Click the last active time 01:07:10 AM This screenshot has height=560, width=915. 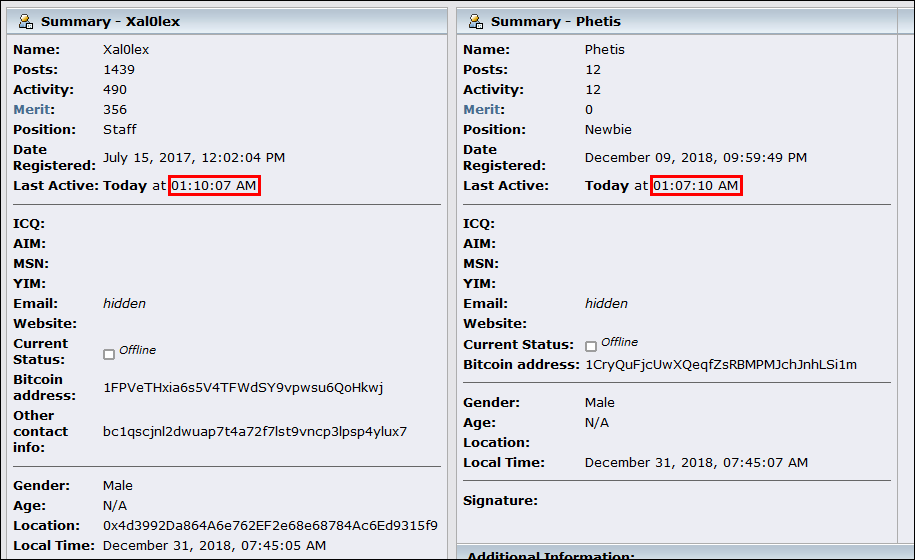coord(696,186)
